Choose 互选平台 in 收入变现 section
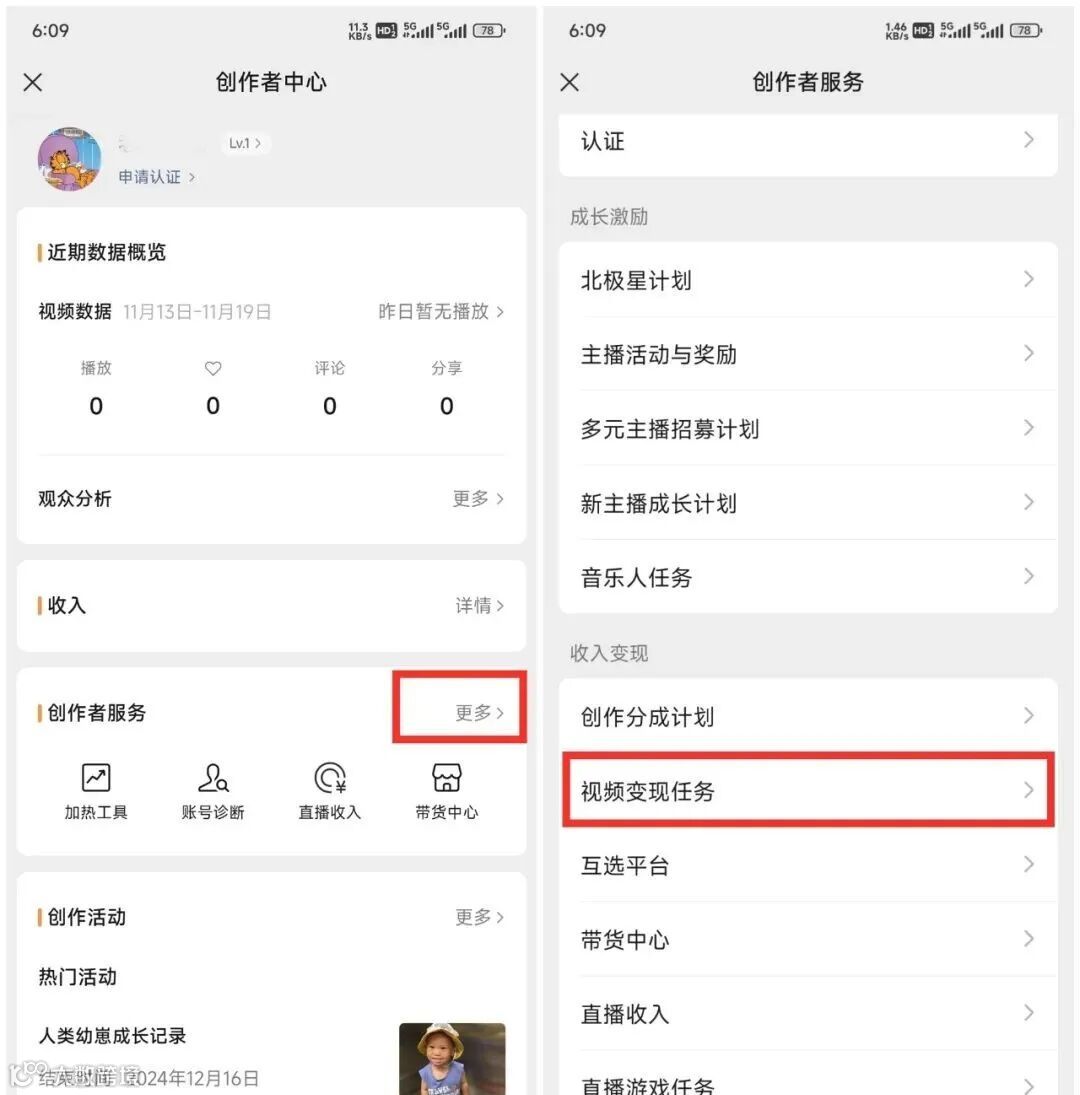This screenshot has width=1080, height=1095. [x=808, y=865]
